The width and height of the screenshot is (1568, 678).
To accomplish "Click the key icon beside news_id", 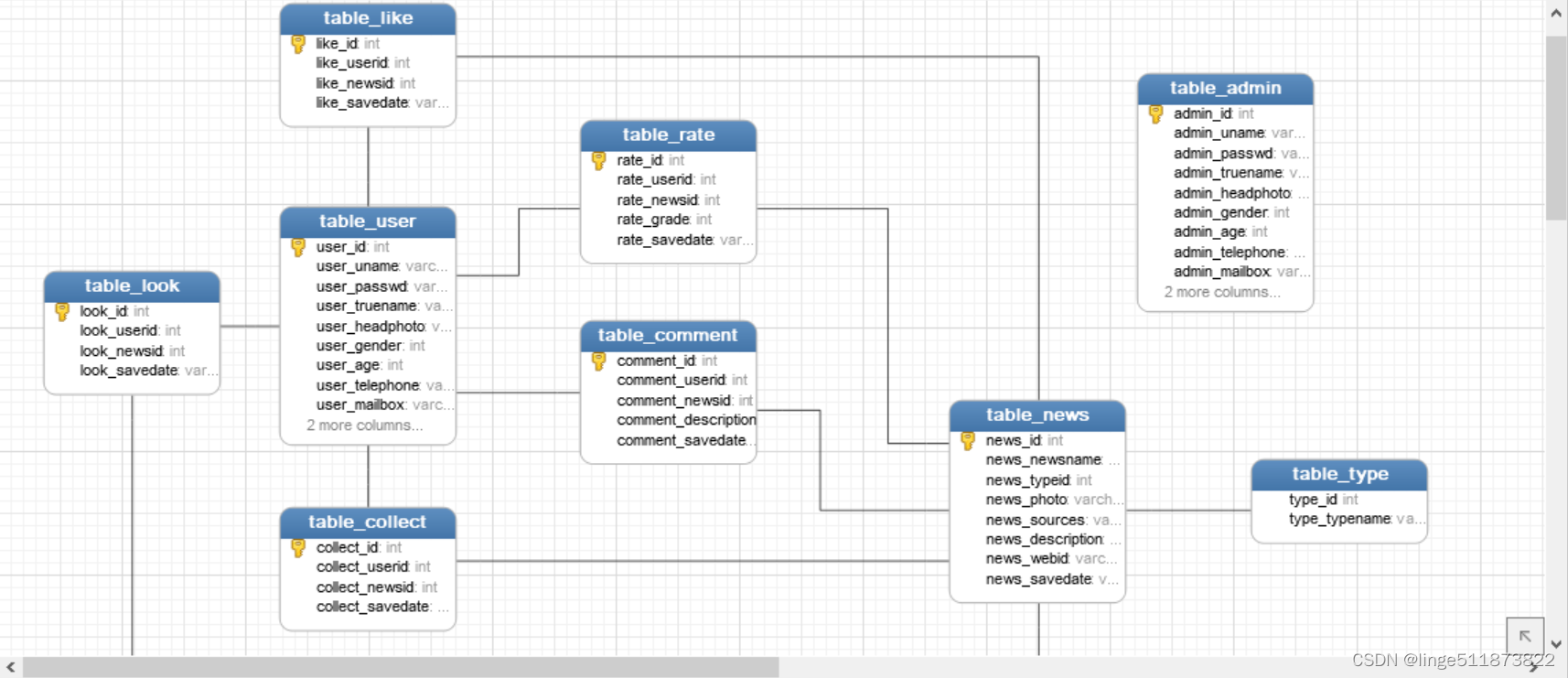I will pyautogui.click(x=968, y=441).
